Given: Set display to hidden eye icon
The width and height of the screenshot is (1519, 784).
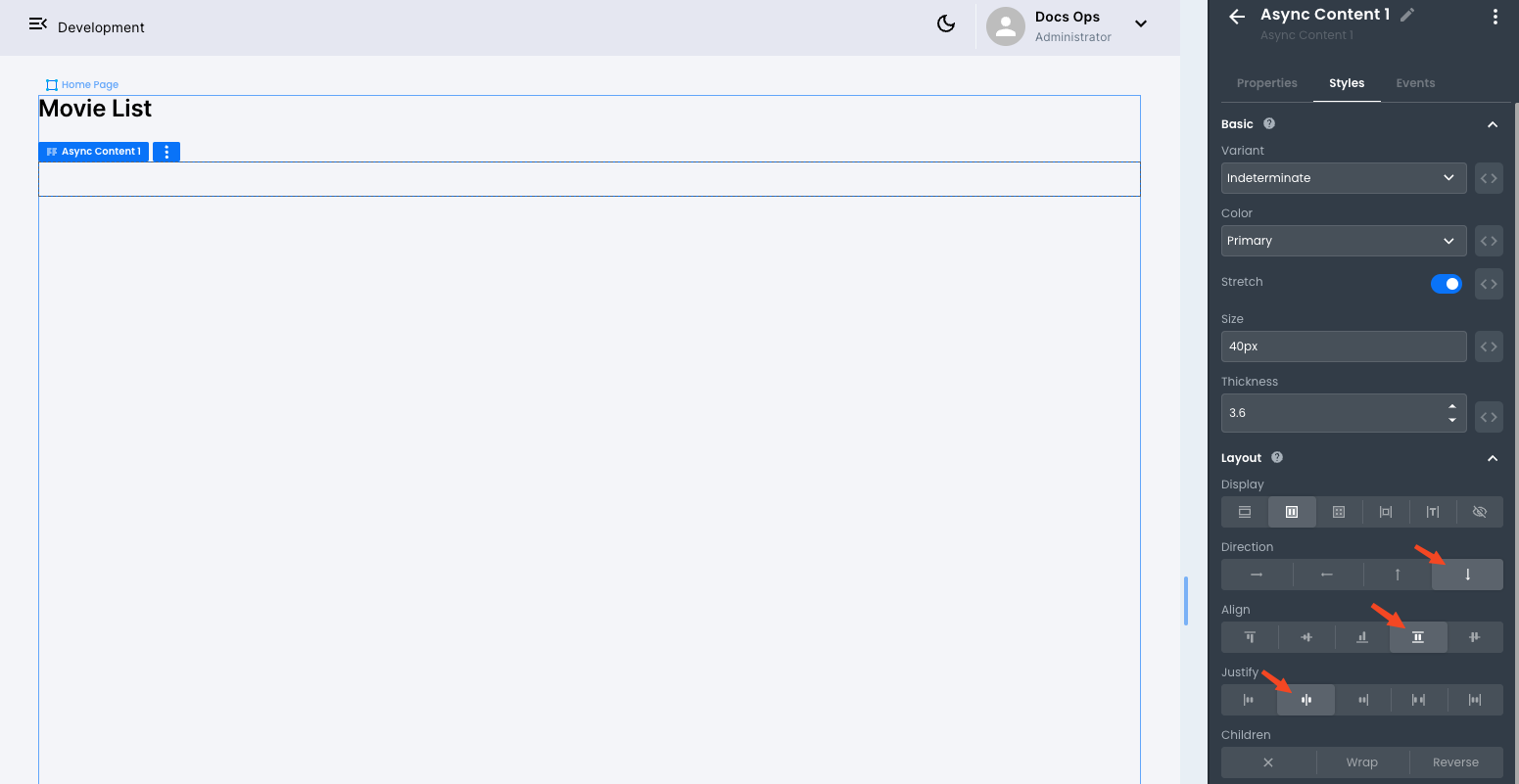Looking at the screenshot, I should tap(1479, 512).
